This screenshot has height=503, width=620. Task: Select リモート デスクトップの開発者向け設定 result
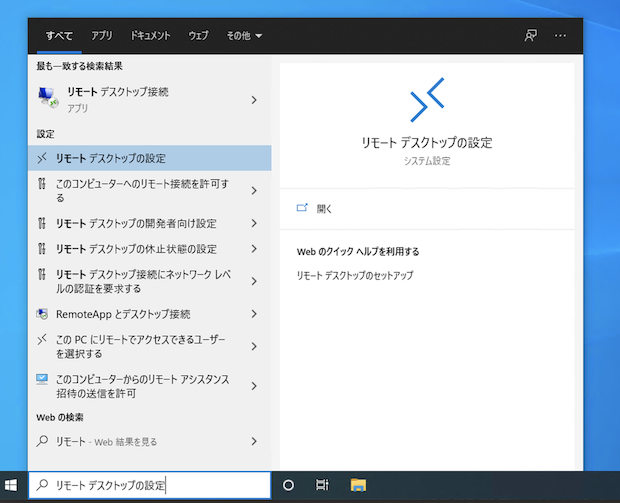[x=149, y=223]
